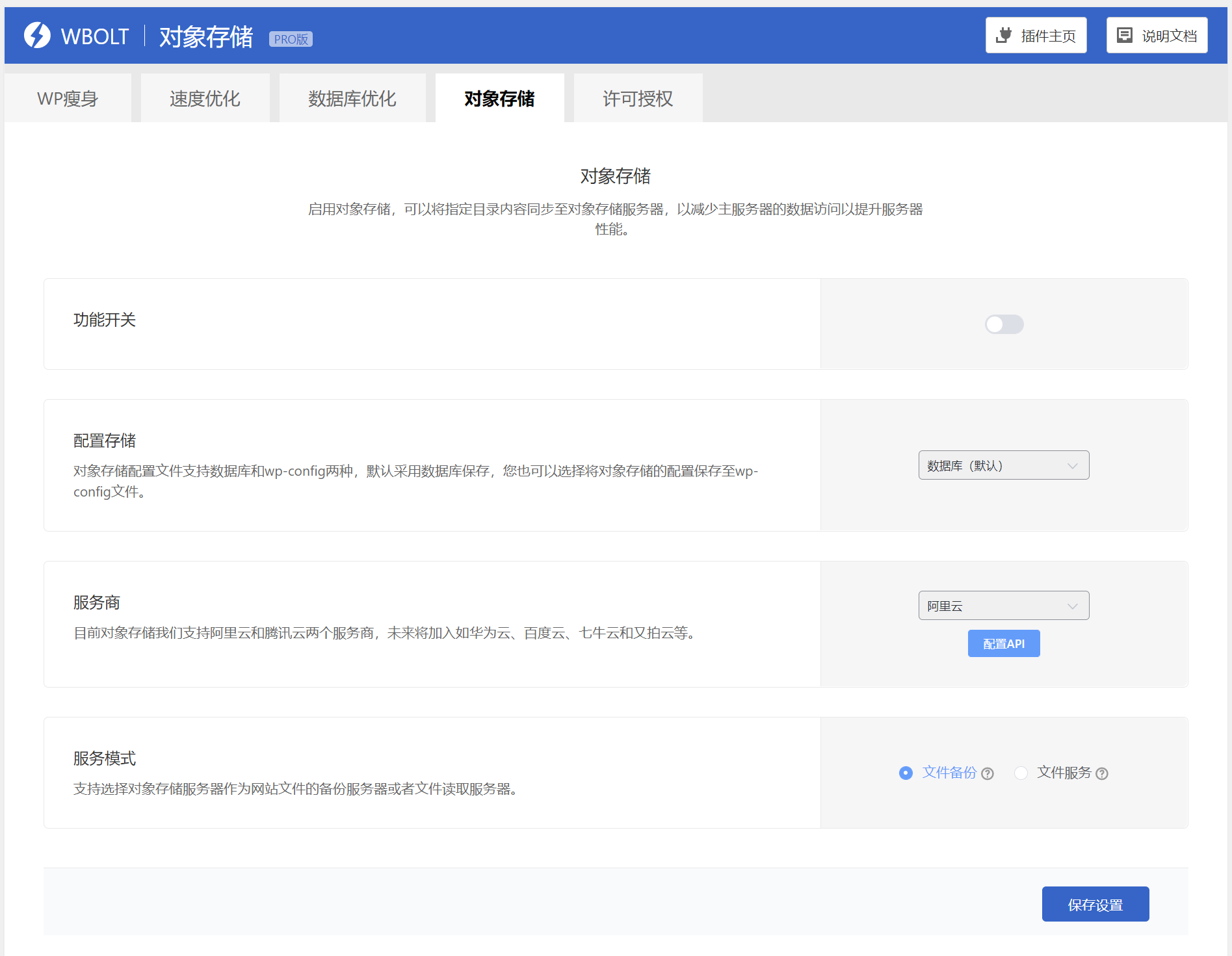This screenshot has width=1232, height=956.
Task: Click the help icon beside 文件服务
Action: 1102,773
